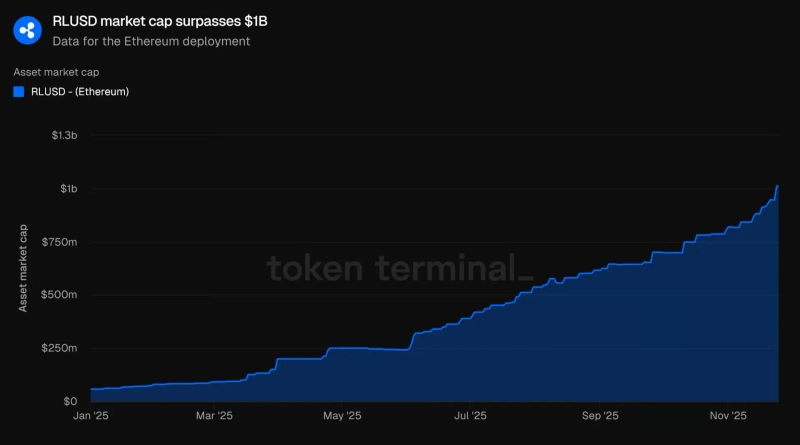
Task: Select the Sep '25 x-axis marker
Action: 600,416
